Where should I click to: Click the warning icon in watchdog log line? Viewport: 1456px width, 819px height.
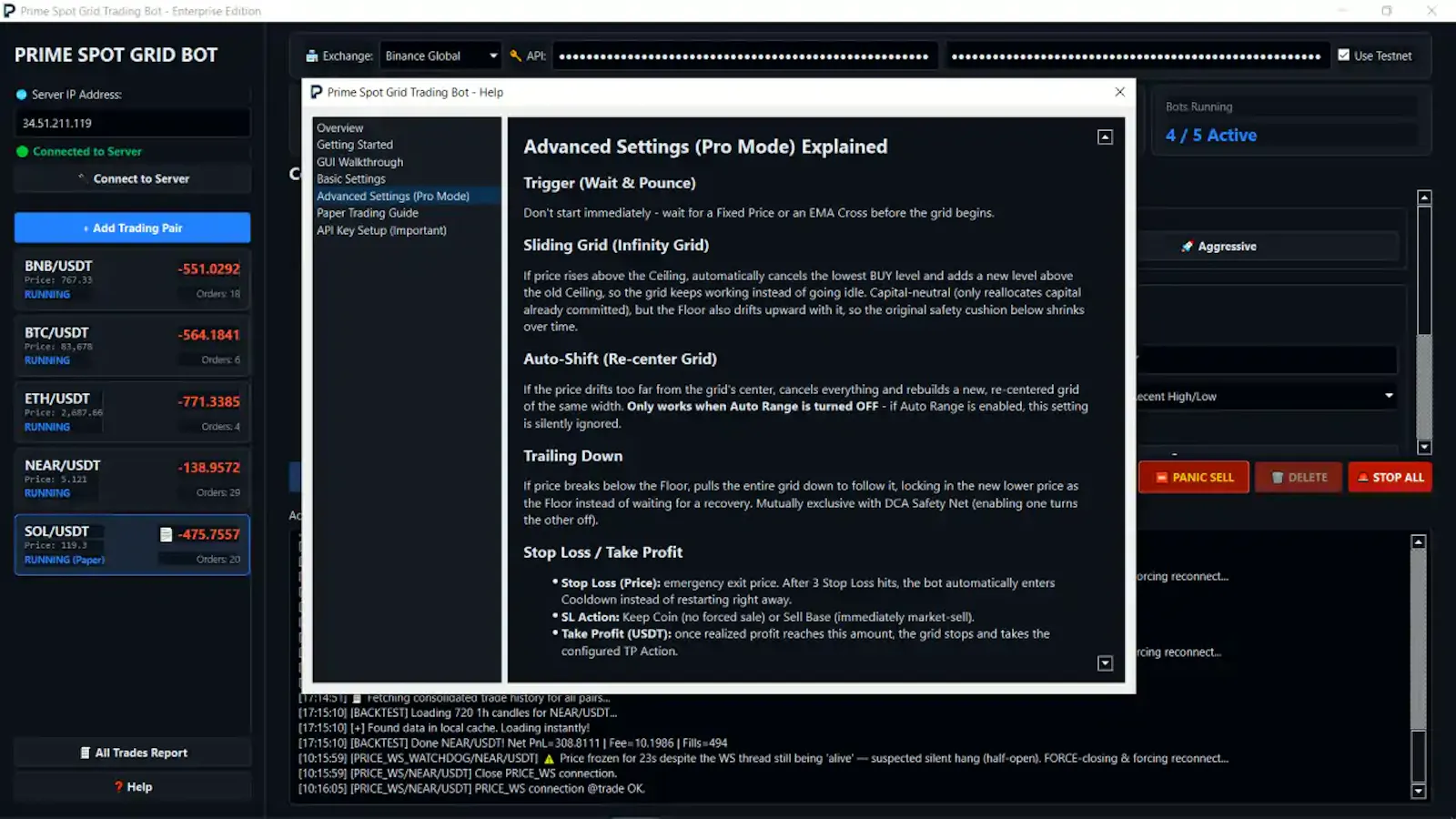548,758
